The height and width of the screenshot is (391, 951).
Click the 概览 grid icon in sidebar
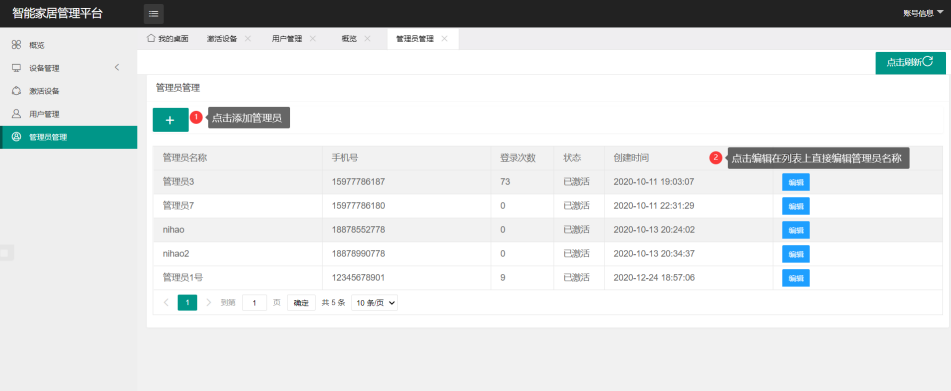[16, 45]
